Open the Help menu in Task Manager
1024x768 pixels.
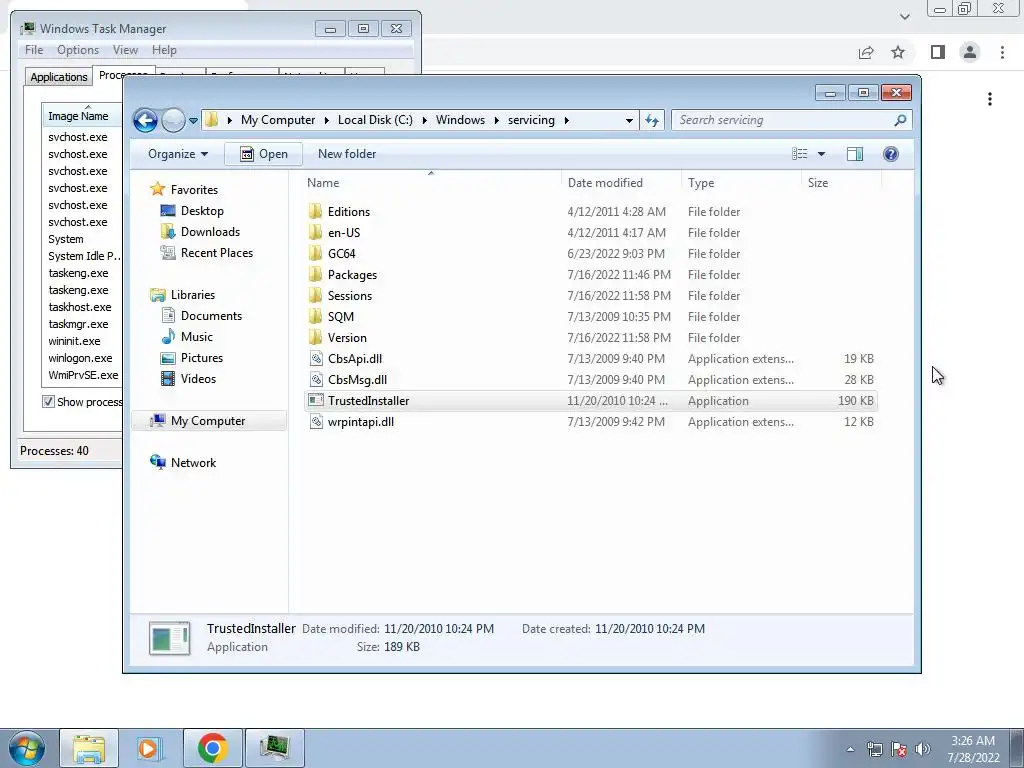tap(164, 50)
